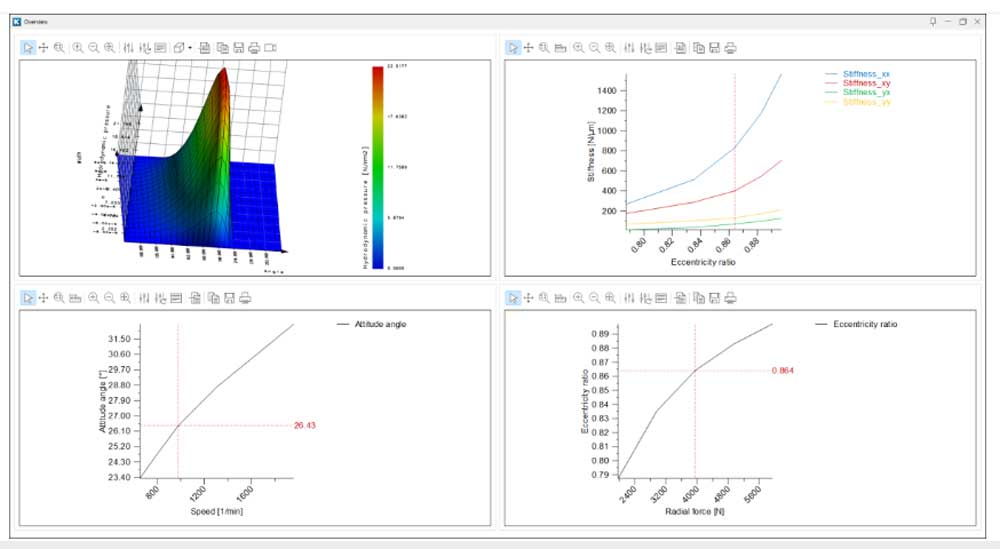Activate pan tool in stiffness plot toolbar
Viewport: 1000px width, 549px height.
tap(528, 48)
